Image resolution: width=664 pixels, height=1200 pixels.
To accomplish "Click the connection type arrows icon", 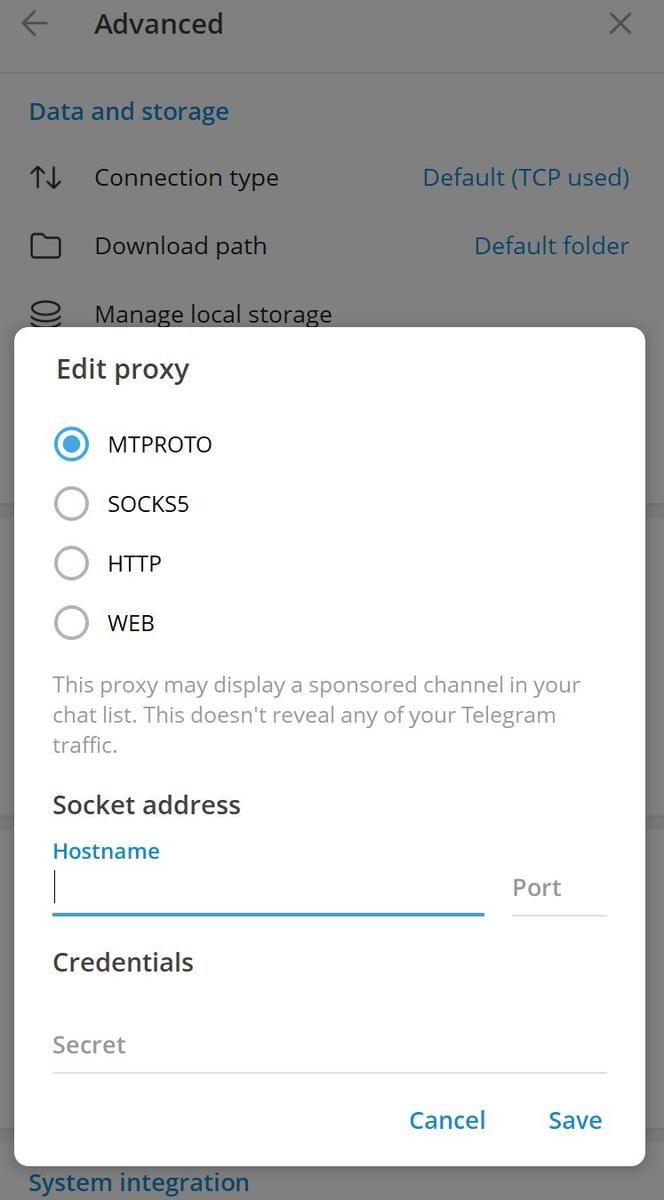I will 45,178.
